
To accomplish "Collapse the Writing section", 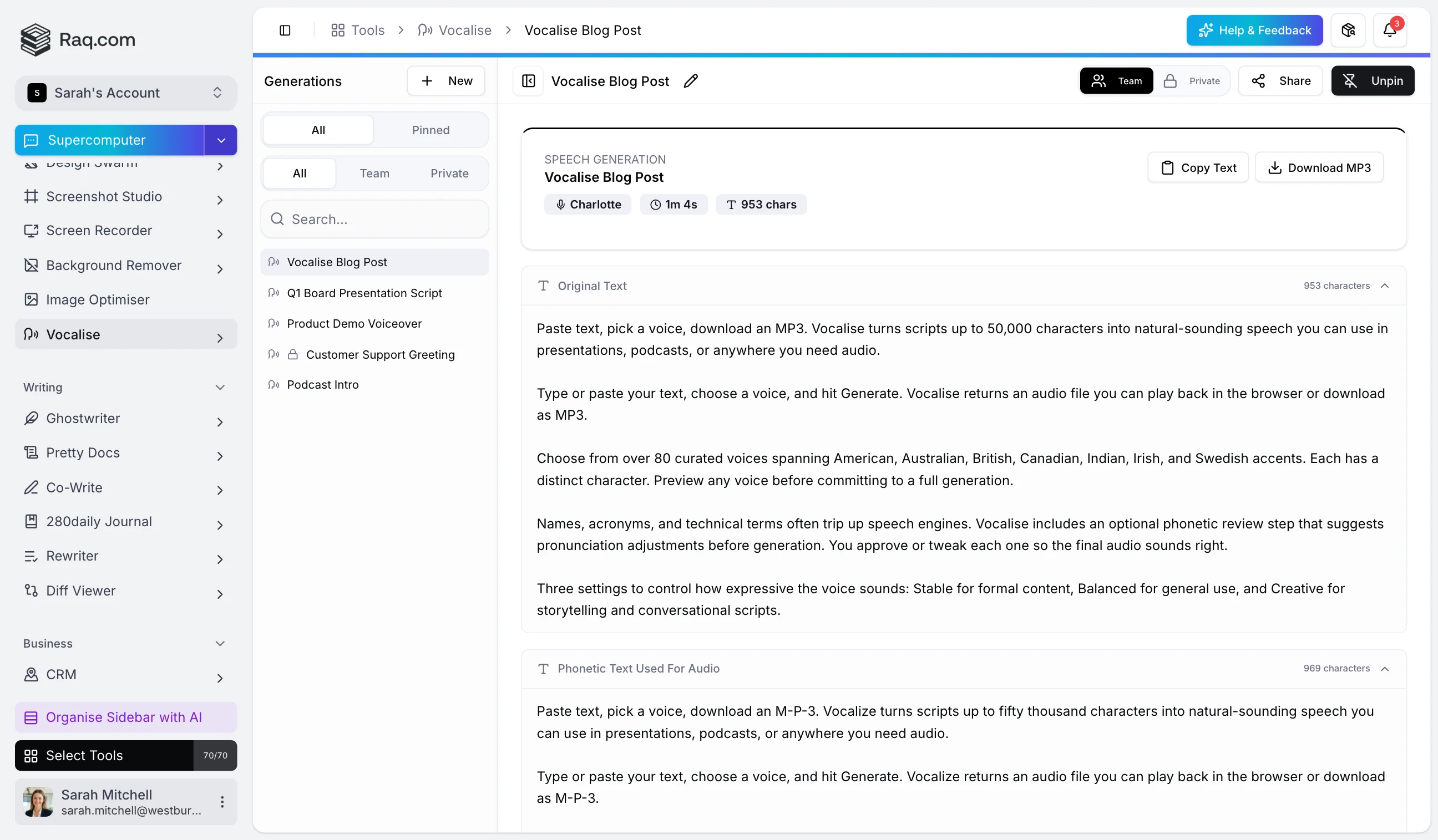I will 220,387.
